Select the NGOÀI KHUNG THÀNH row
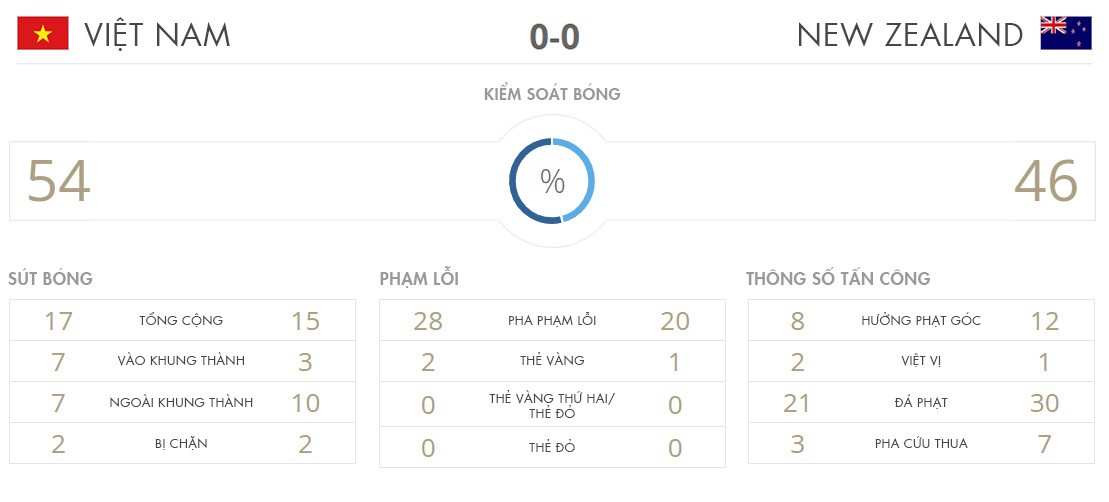The height and width of the screenshot is (502, 1109). coord(181,403)
